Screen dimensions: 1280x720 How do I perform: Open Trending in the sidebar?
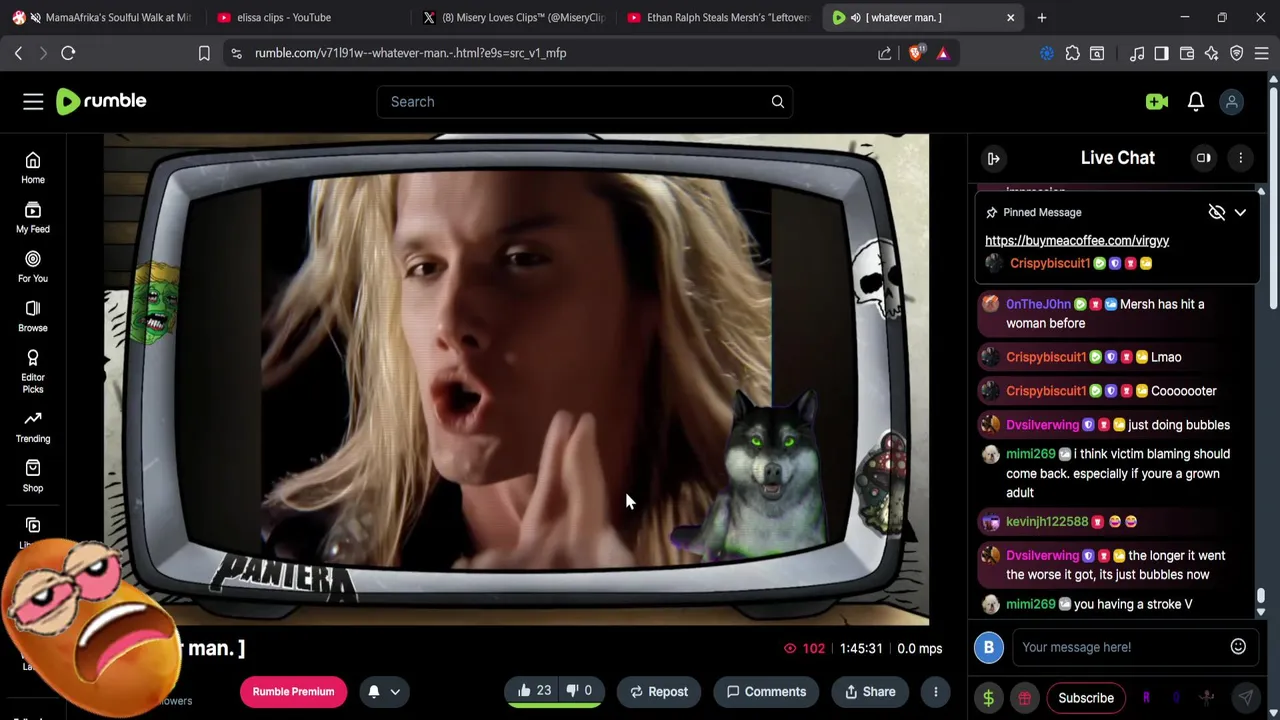tap(33, 427)
